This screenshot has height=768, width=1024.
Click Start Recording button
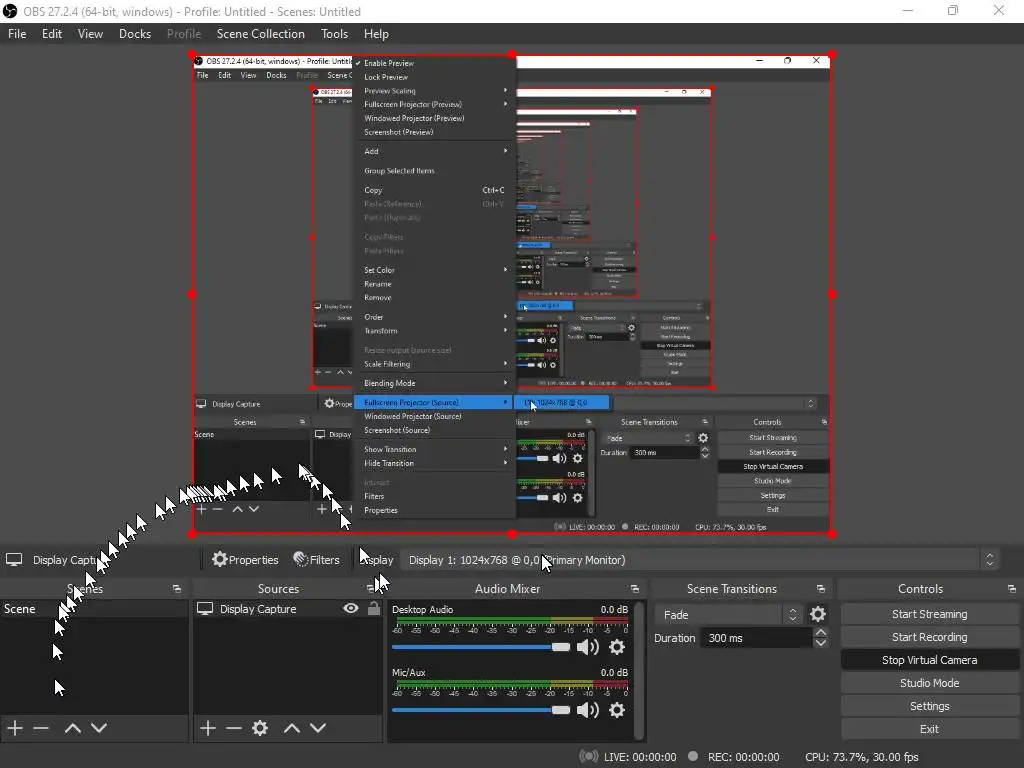(x=929, y=637)
